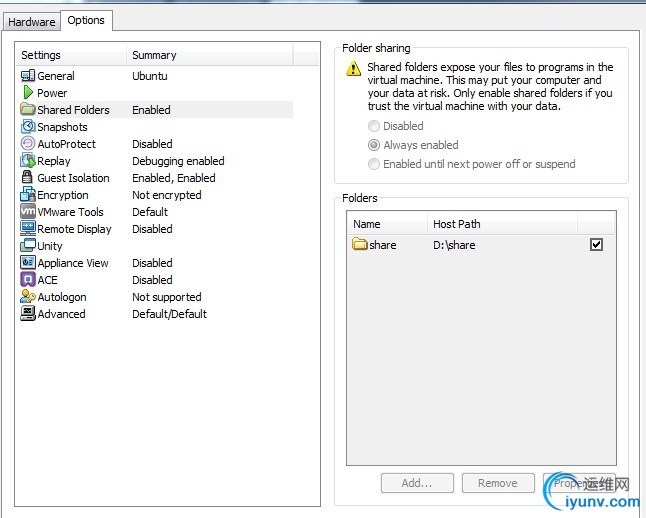The image size is (646, 518).
Task: Select the Always enabled radio button
Action: pos(374,145)
